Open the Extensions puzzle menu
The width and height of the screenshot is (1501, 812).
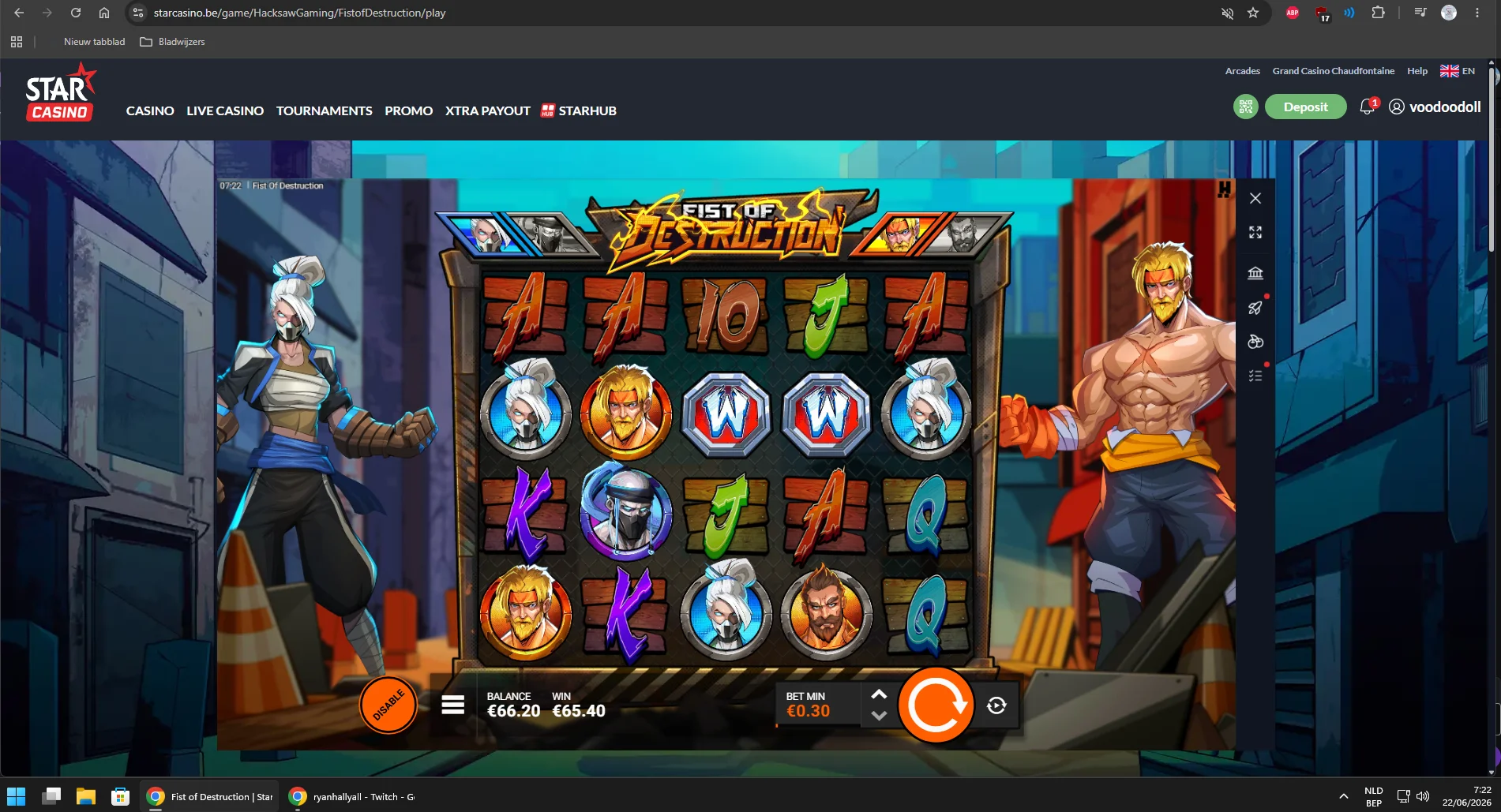1379,13
